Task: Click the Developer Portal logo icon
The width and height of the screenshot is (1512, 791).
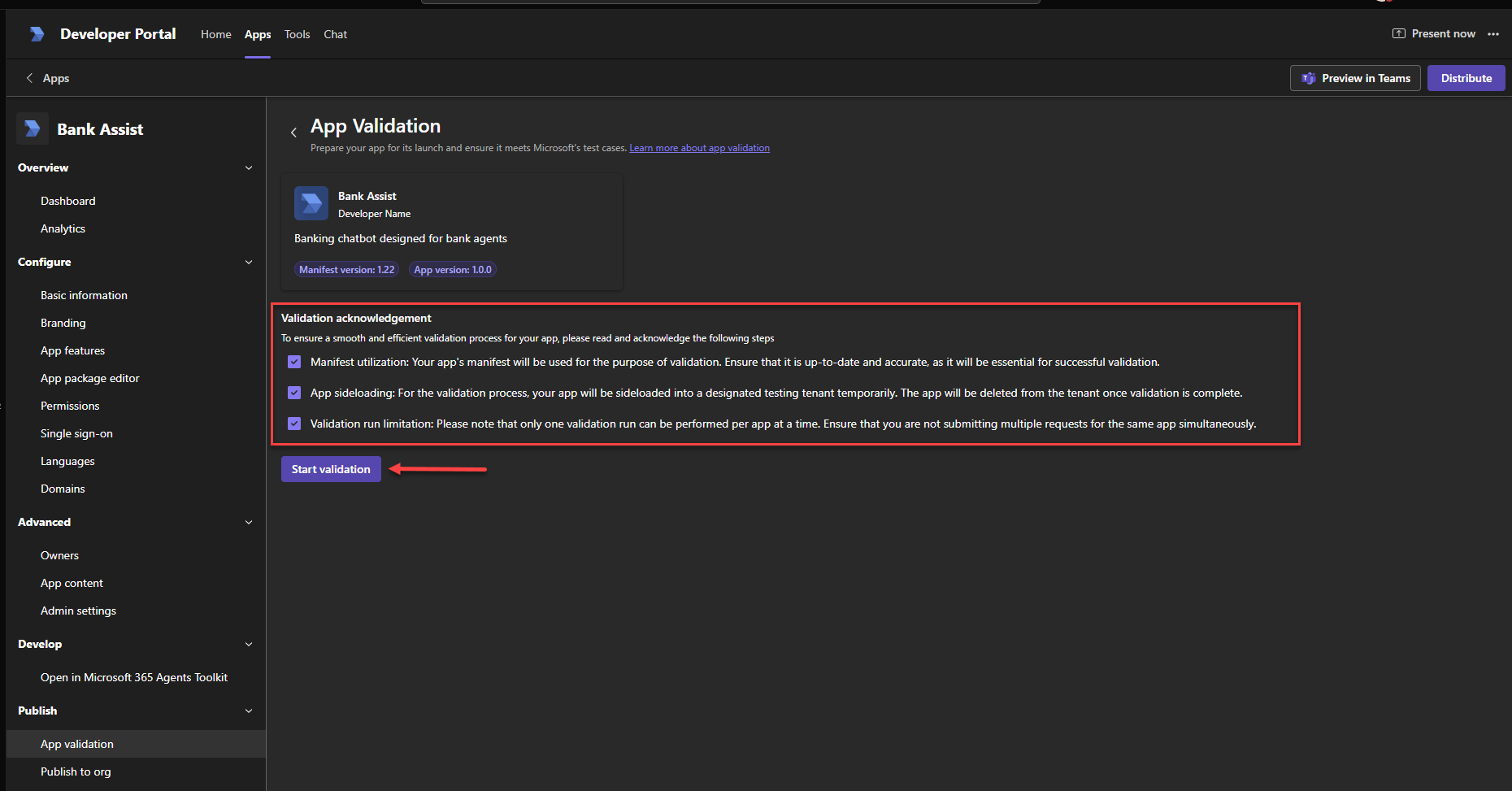Action: point(37,34)
